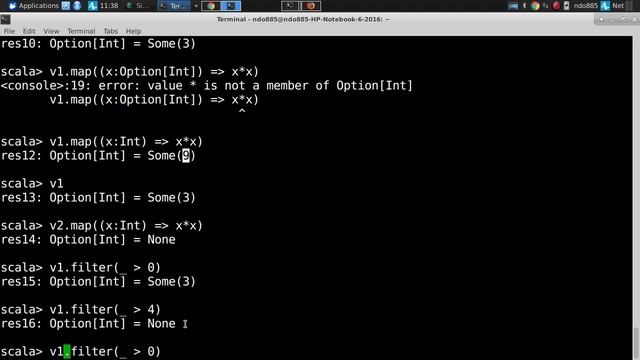Click the error line 'value * is not a member'
The height and width of the screenshot is (360, 640).
coord(207,86)
